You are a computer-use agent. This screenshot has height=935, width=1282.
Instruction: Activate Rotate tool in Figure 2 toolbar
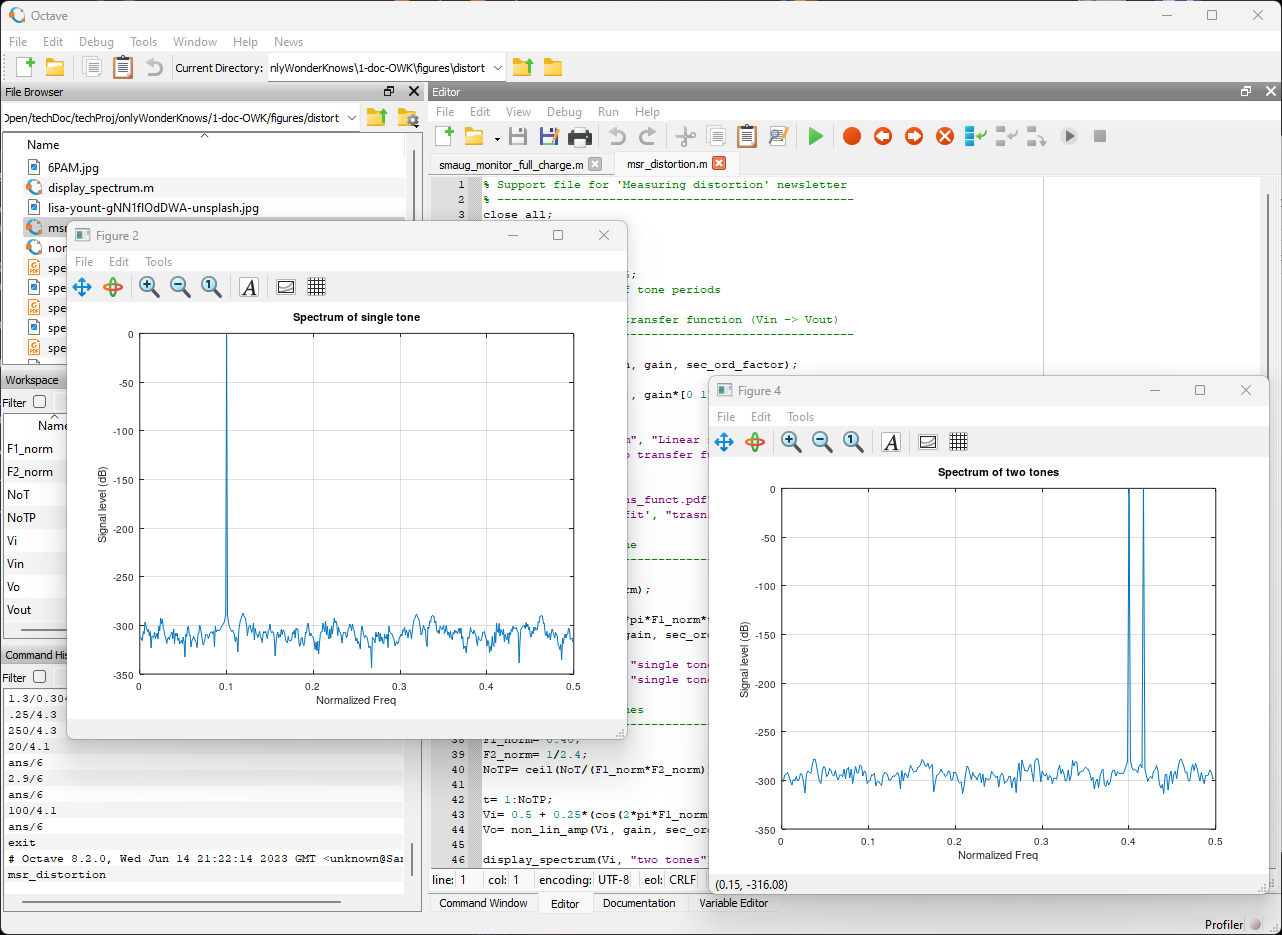(x=113, y=287)
